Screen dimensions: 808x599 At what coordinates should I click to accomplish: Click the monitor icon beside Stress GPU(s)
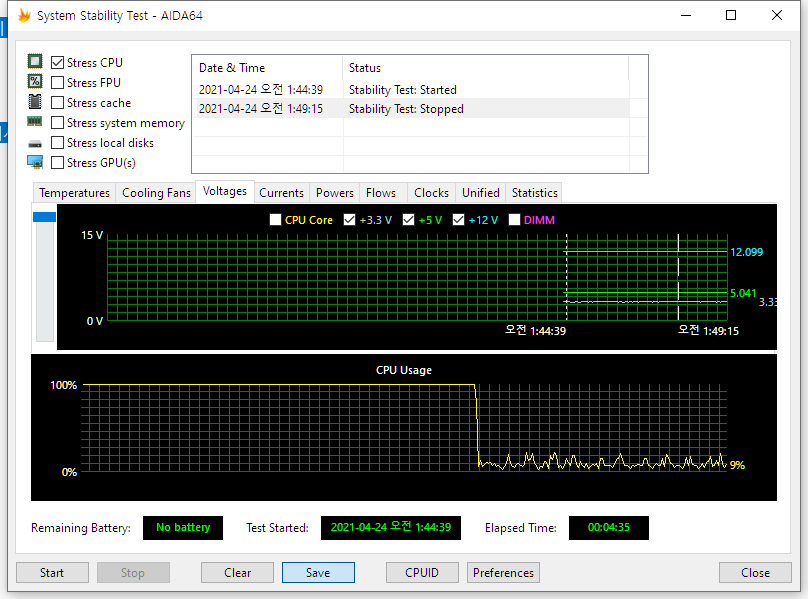pos(35,162)
